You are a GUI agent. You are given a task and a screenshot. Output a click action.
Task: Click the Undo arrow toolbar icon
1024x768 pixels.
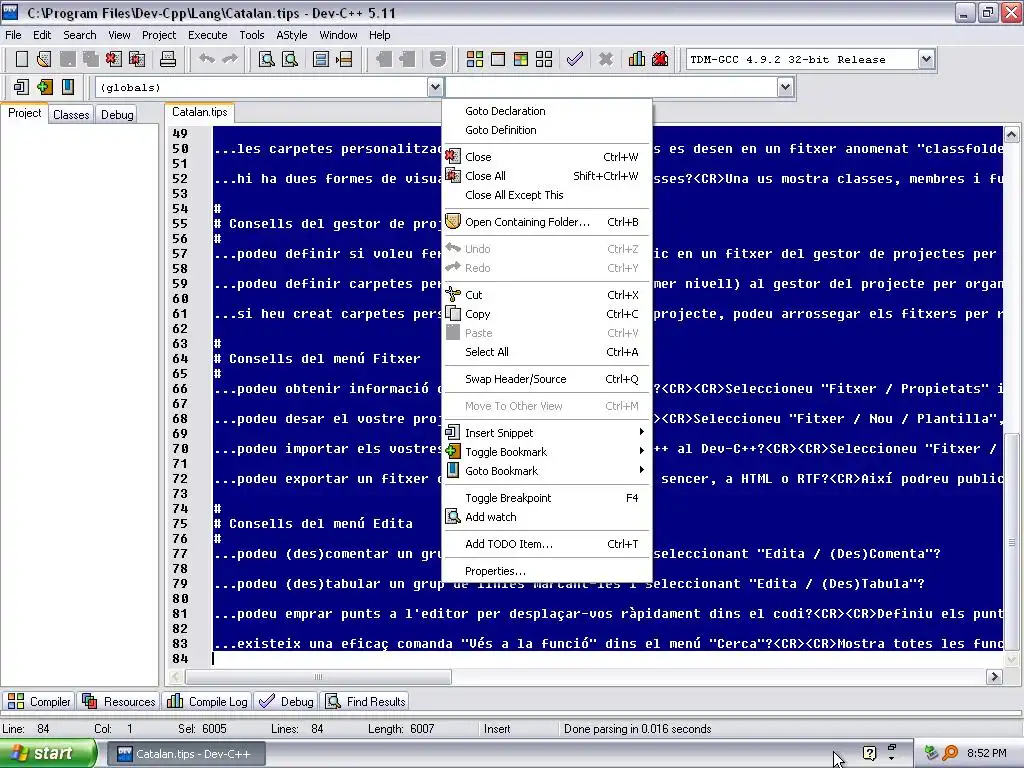click(207, 59)
